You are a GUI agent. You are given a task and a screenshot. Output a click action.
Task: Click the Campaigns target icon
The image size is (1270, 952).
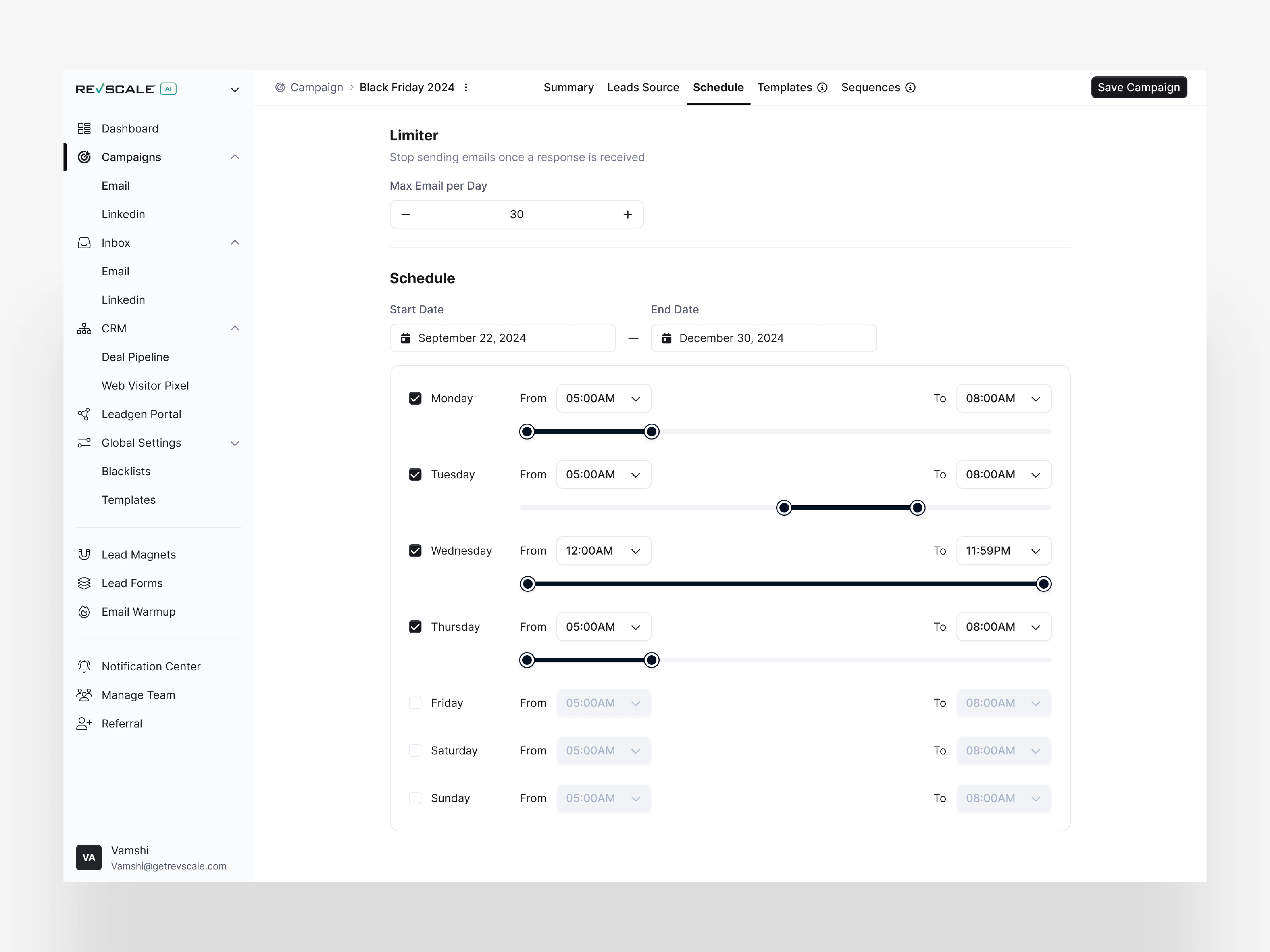(84, 157)
